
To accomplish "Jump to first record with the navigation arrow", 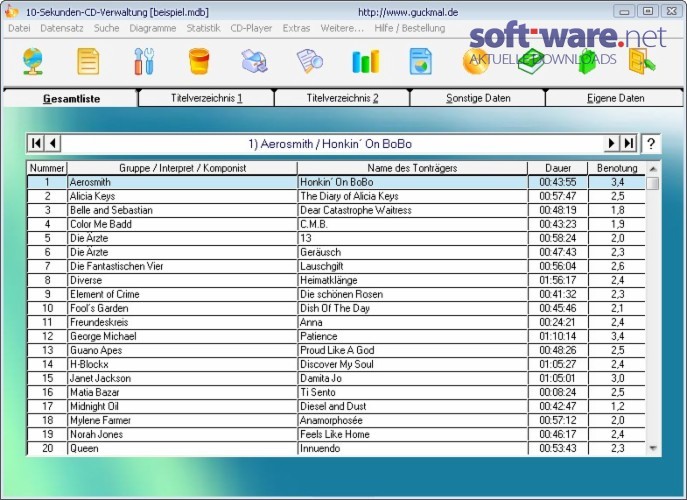I will [36, 143].
